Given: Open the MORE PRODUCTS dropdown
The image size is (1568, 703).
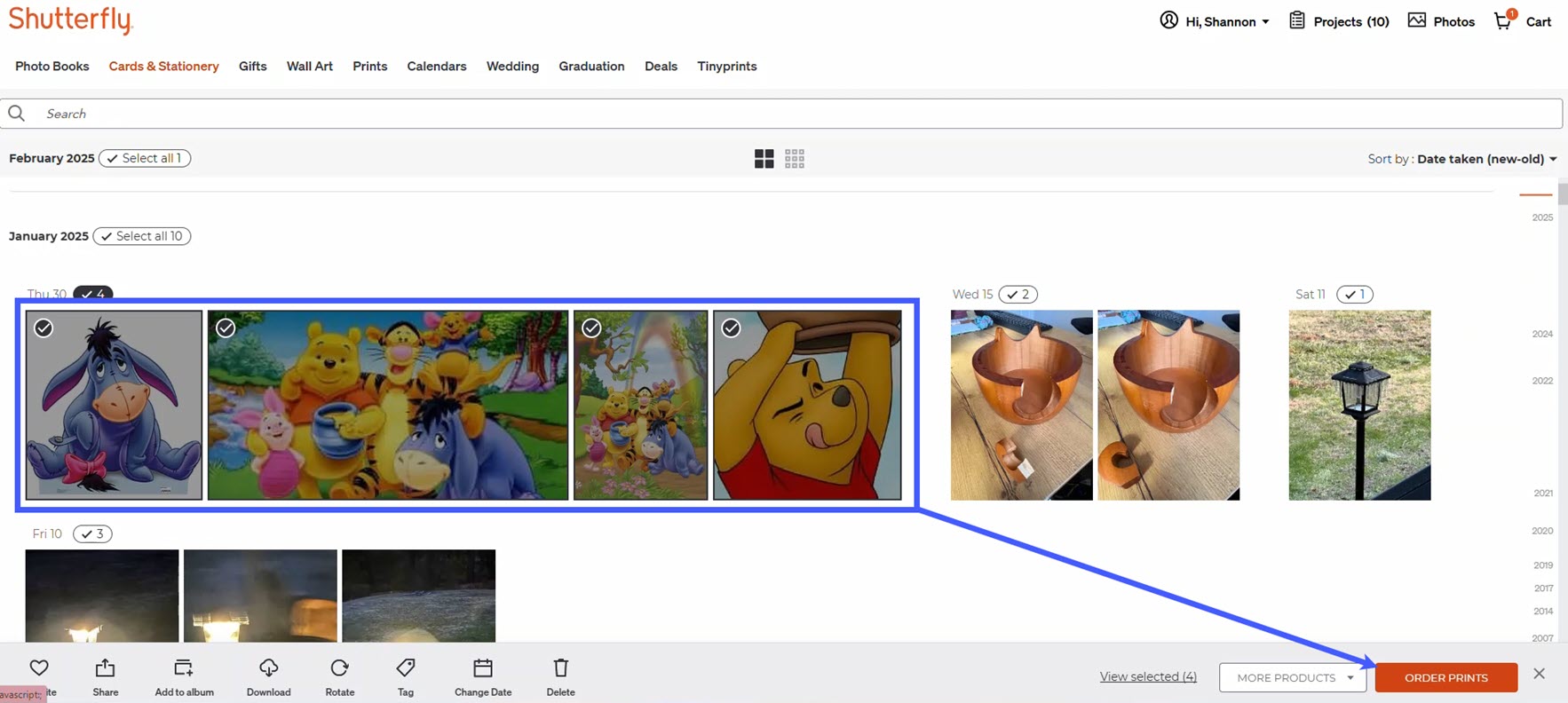Looking at the screenshot, I should (1293, 677).
